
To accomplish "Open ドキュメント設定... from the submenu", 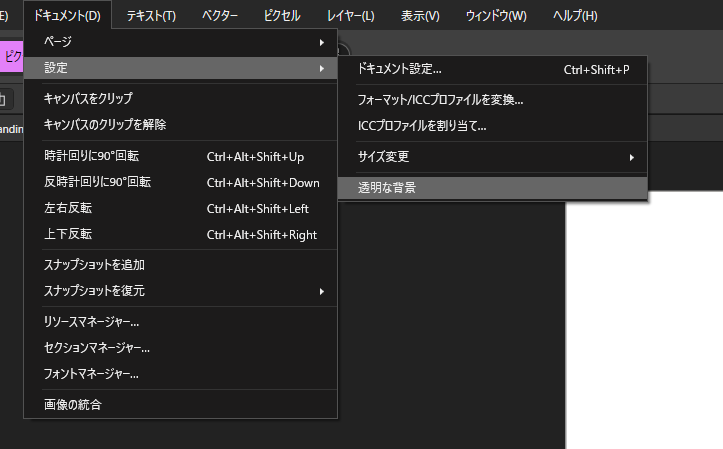I will tap(400, 70).
